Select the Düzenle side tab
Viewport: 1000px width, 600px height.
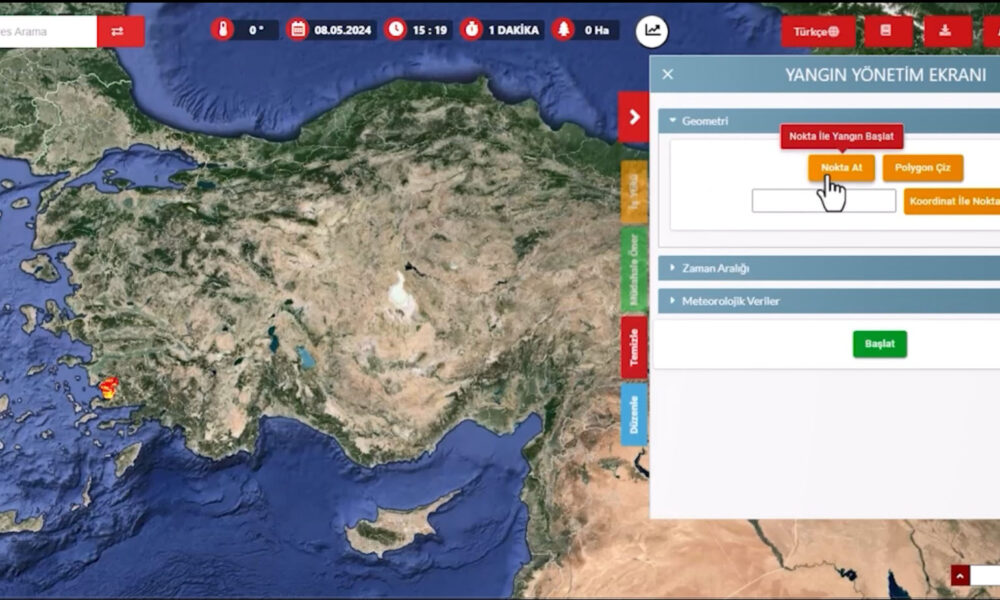(x=634, y=414)
